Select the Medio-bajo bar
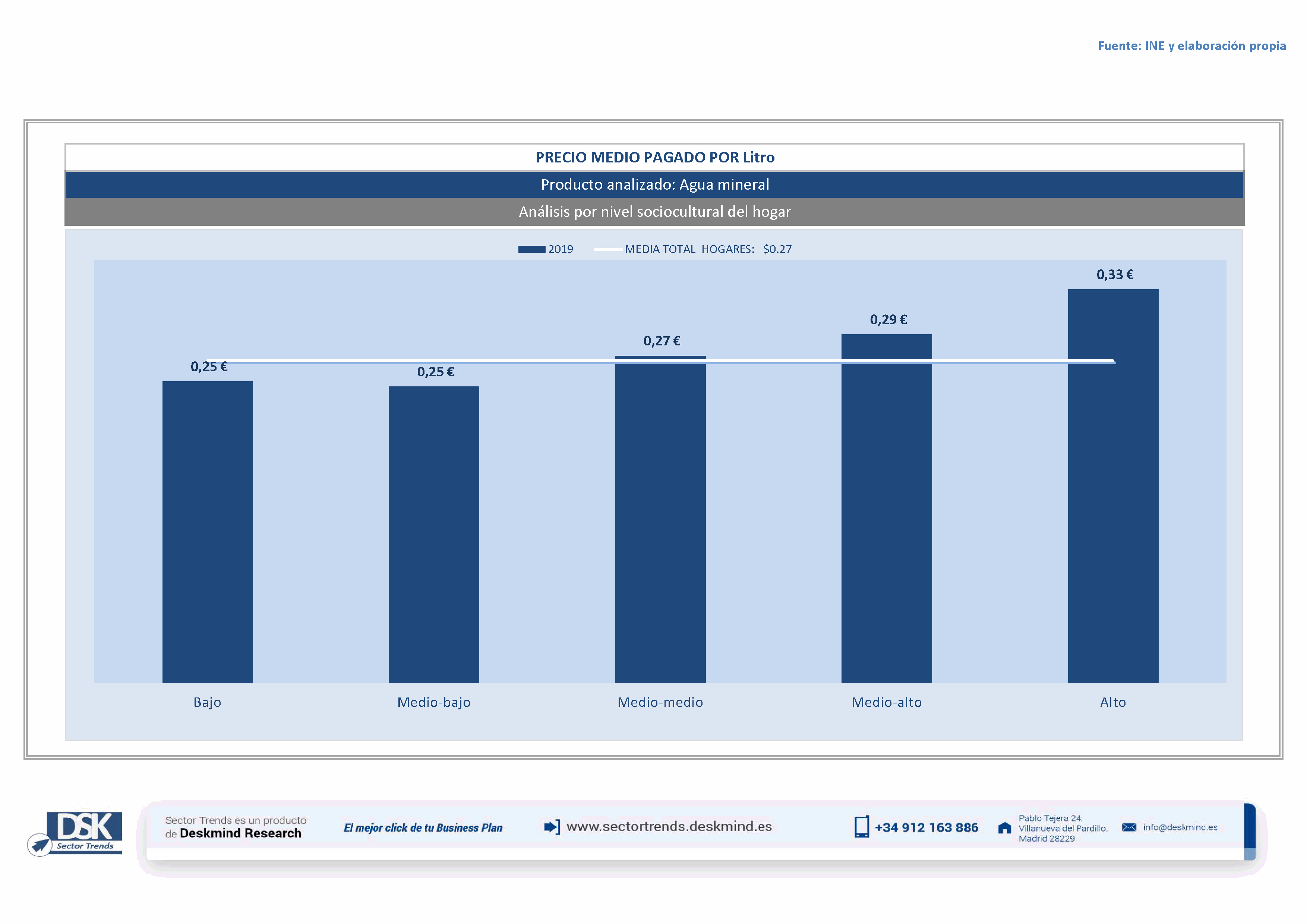The height and width of the screenshot is (924, 1307). point(434,535)
